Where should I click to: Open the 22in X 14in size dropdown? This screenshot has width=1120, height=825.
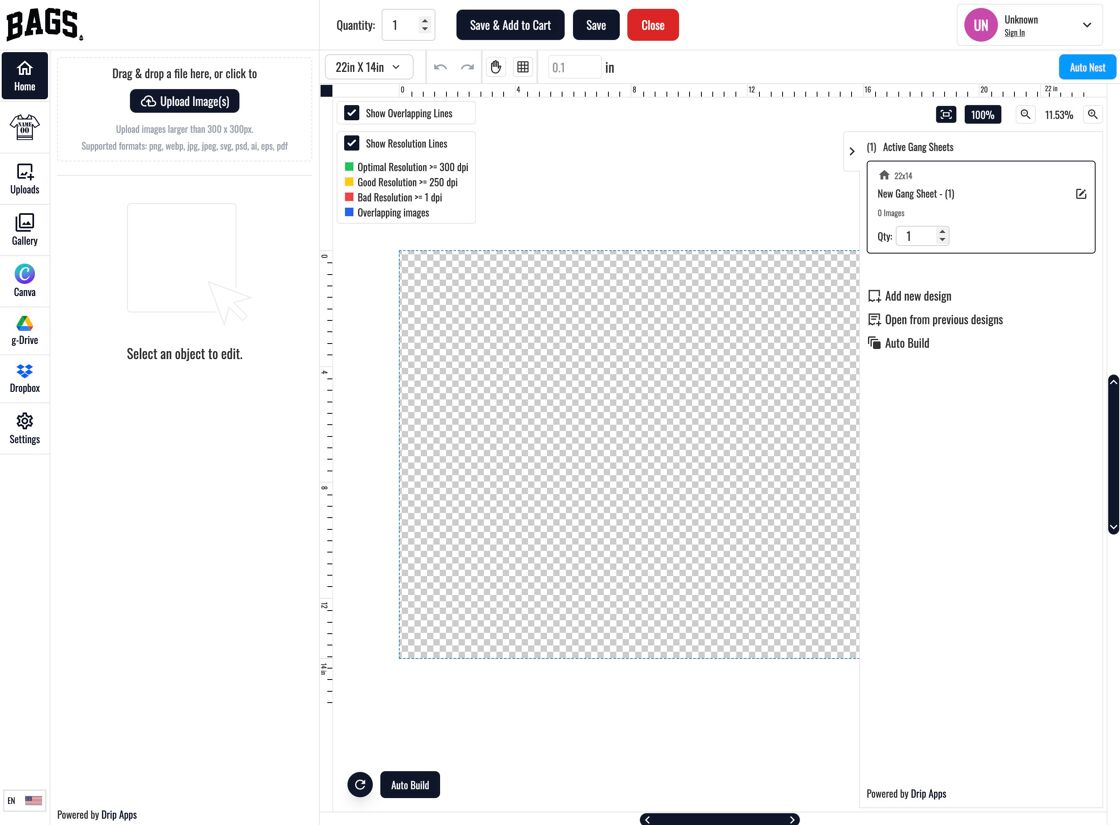(x=369, y=67)
